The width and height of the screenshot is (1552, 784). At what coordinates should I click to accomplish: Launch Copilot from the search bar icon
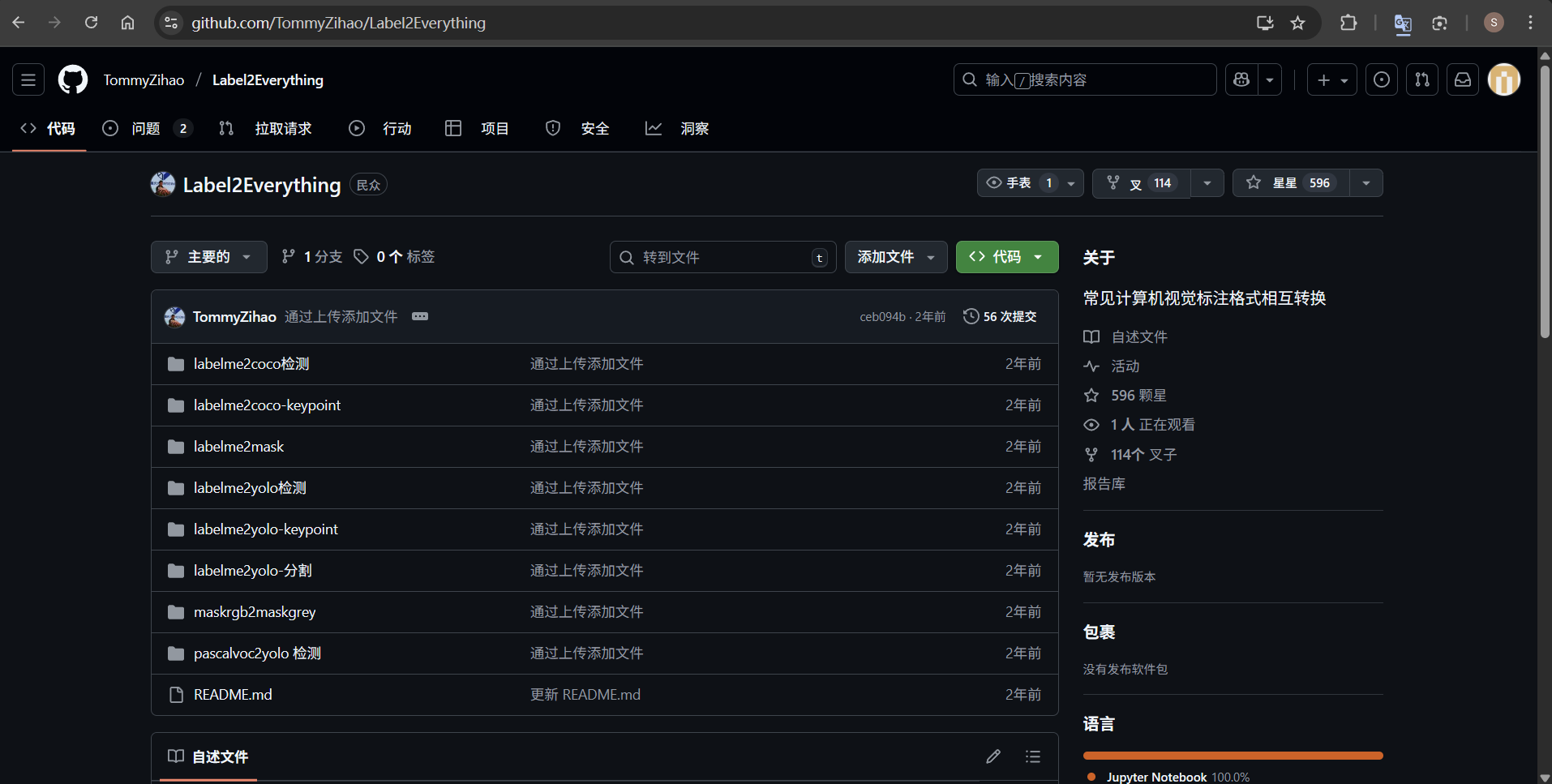[x=1241, y=79]
